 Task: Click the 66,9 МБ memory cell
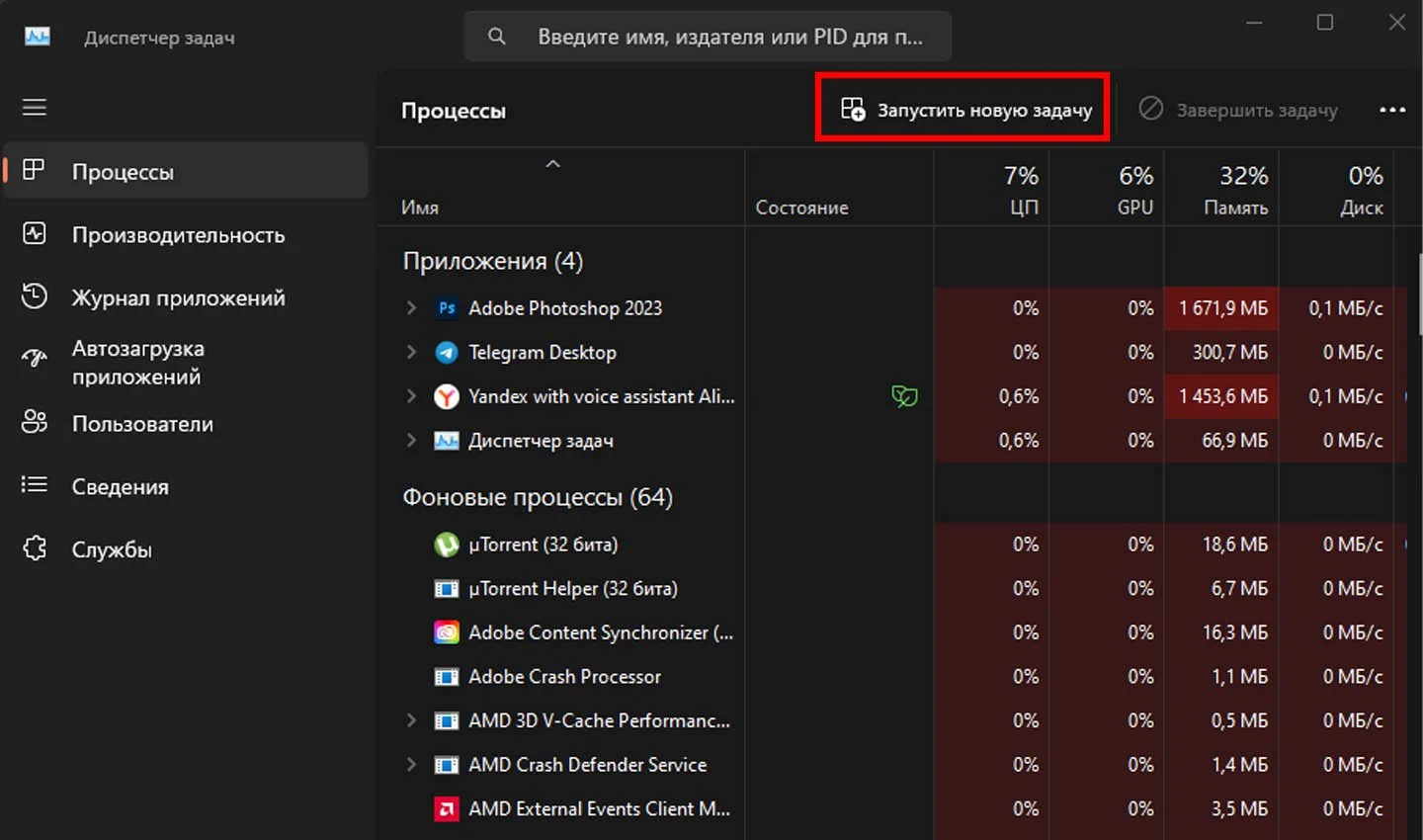1222,441
